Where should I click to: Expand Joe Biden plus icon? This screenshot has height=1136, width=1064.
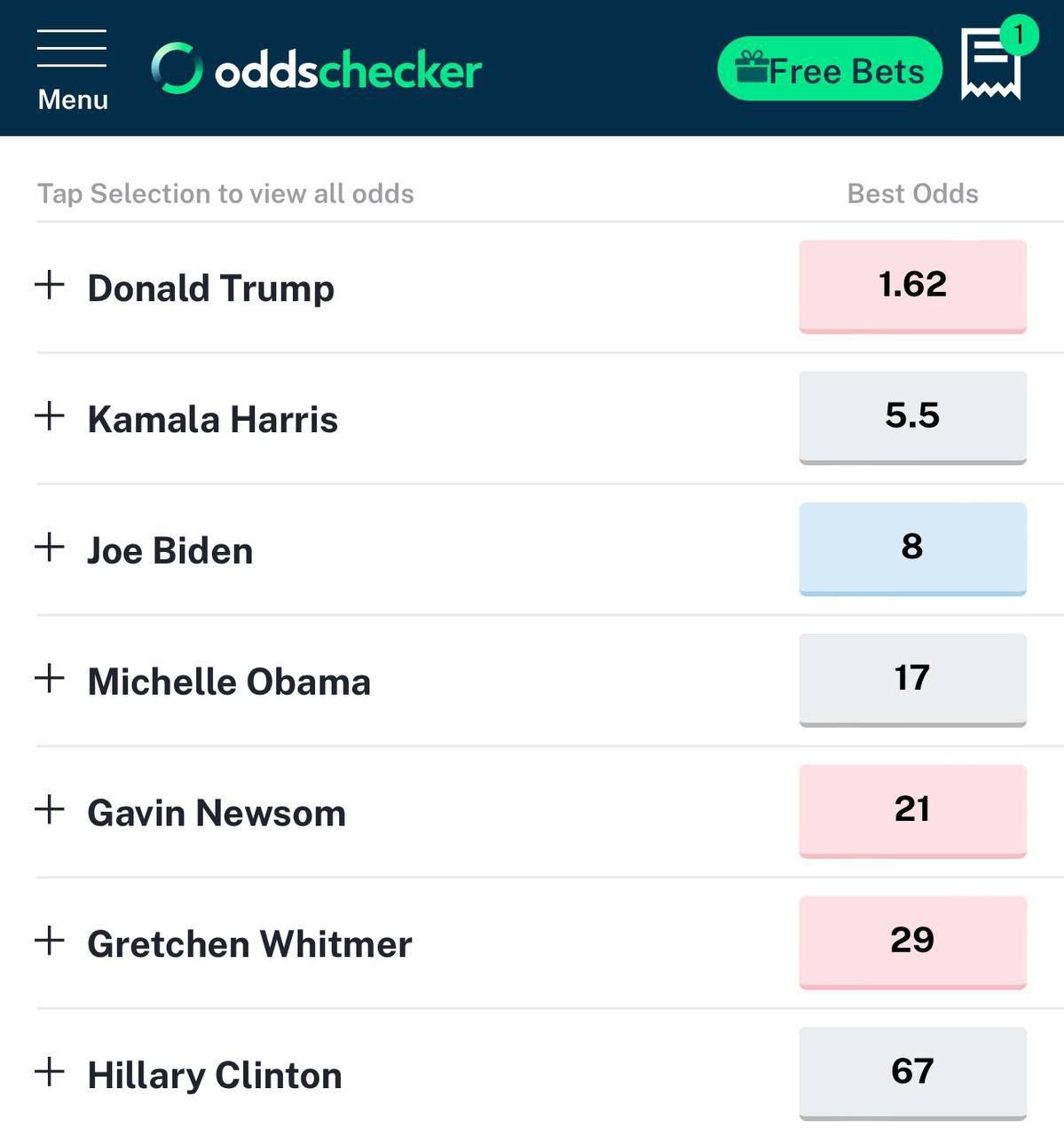[50, 547]
